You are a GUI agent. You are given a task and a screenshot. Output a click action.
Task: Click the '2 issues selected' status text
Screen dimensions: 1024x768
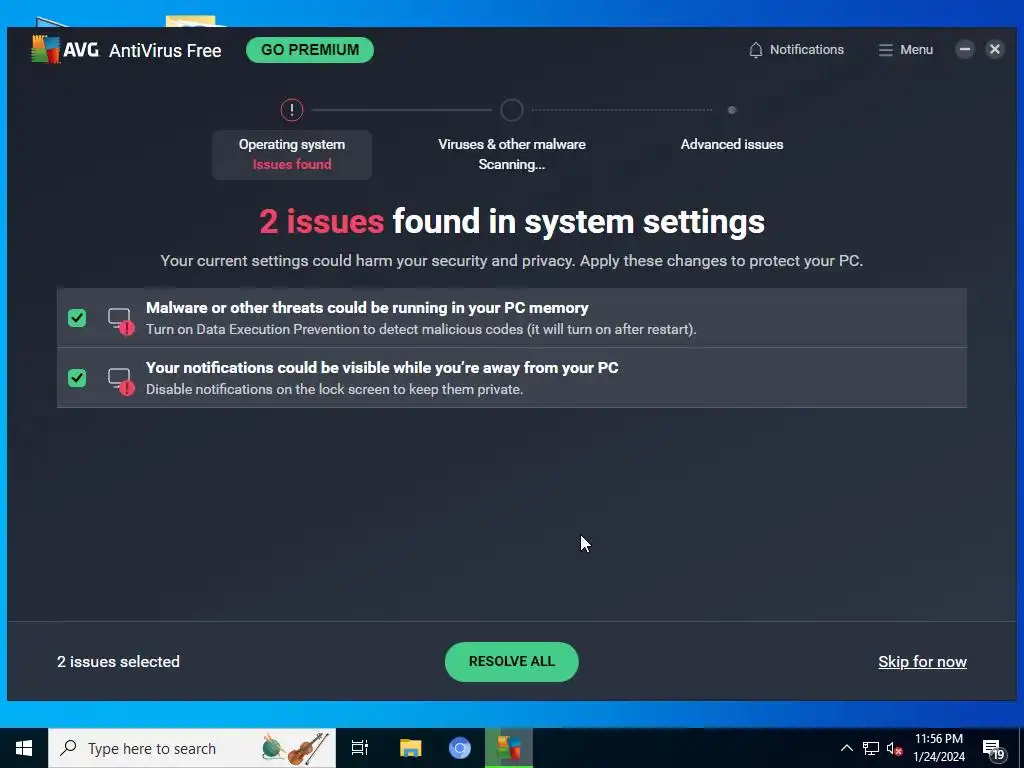point(118,662)
